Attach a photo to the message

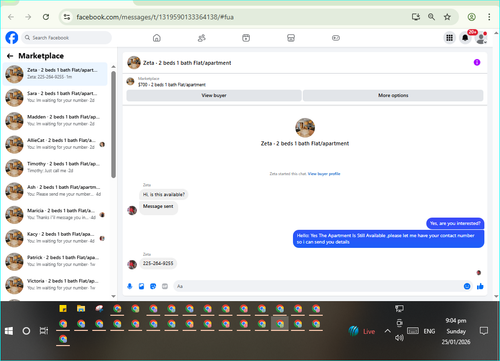coord(141,286)
